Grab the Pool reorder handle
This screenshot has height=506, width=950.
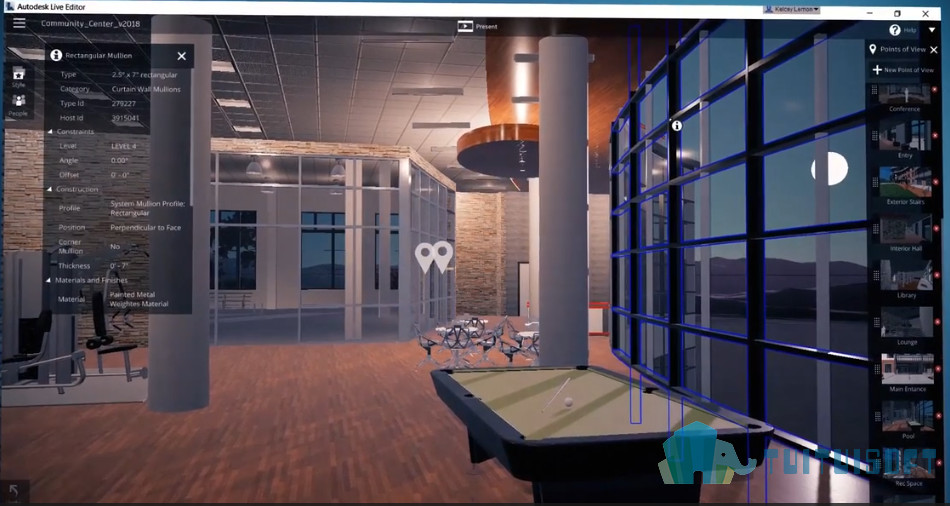coord(879,416)
